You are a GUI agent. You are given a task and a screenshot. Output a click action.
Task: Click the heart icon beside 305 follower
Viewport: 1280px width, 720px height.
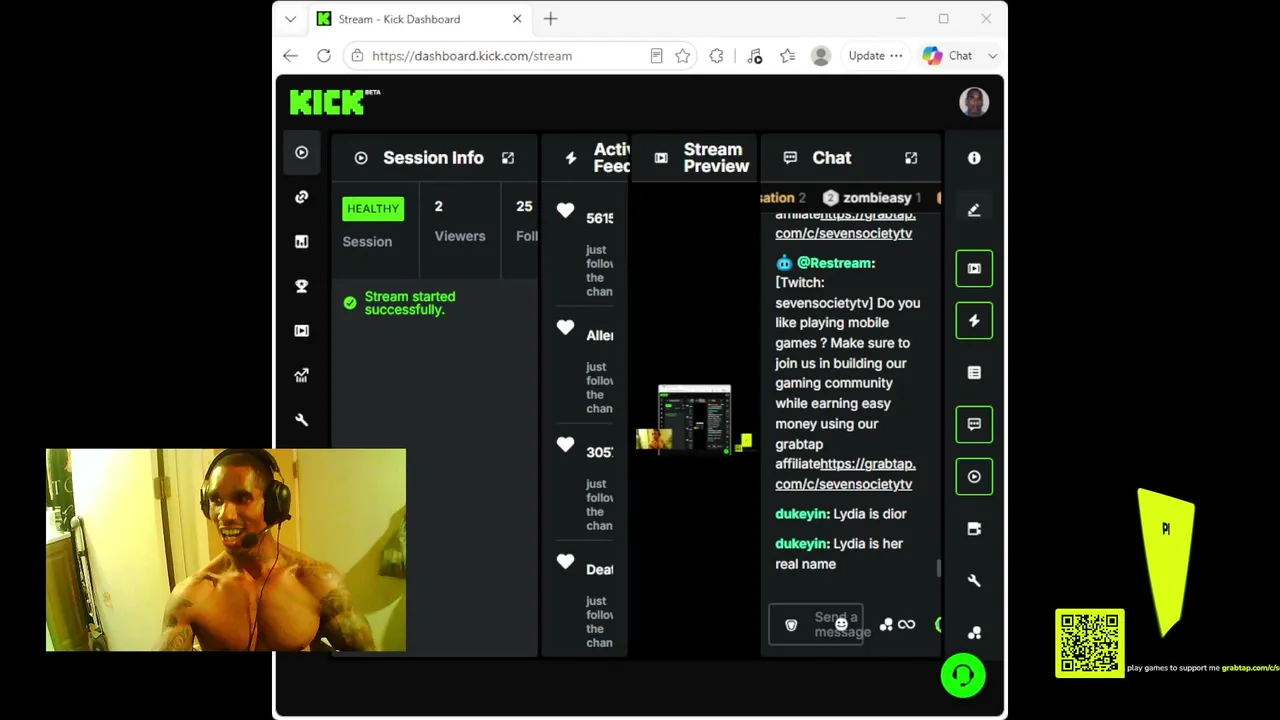(x=565, y=444)
